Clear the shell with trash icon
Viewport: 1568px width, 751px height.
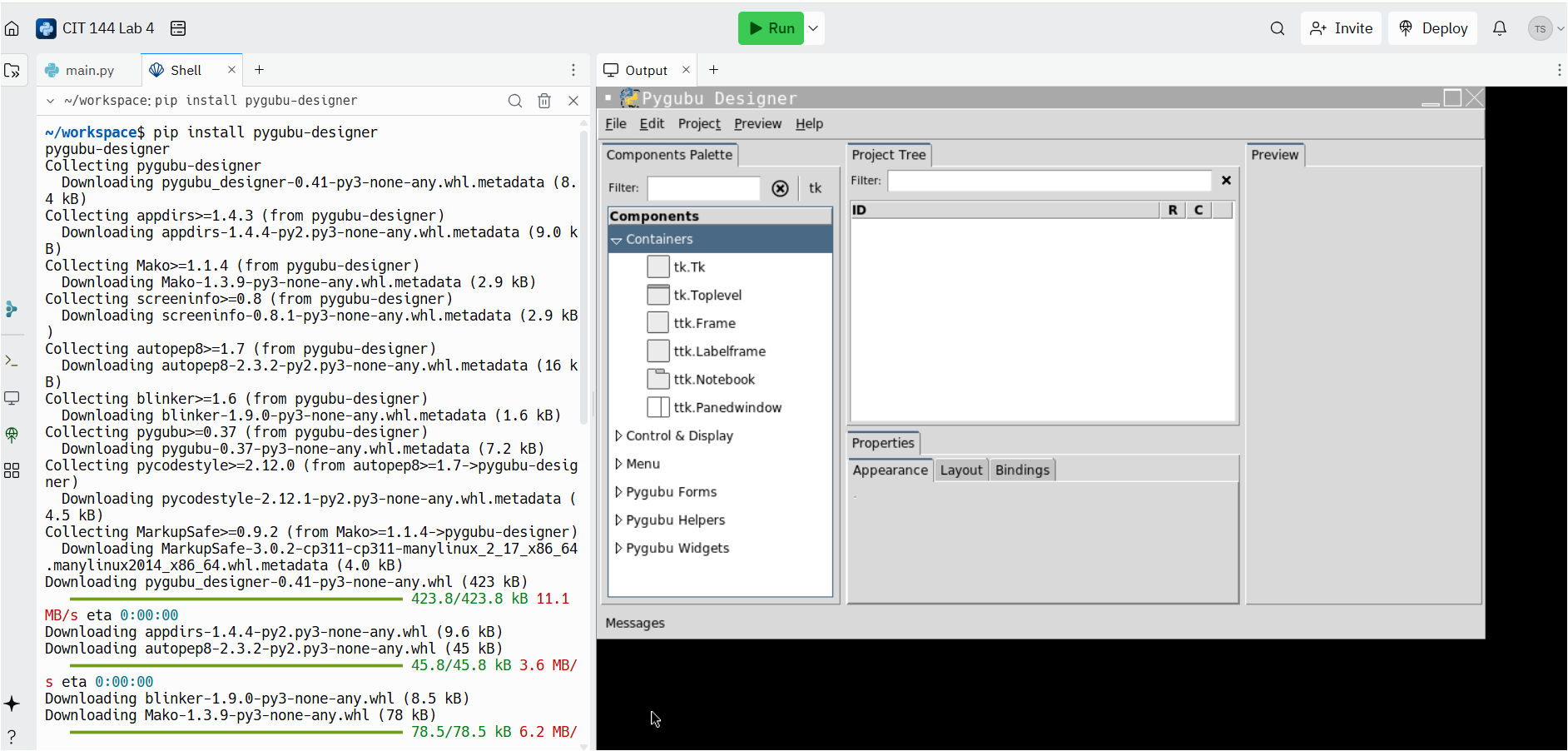click(x=544, y=101)
